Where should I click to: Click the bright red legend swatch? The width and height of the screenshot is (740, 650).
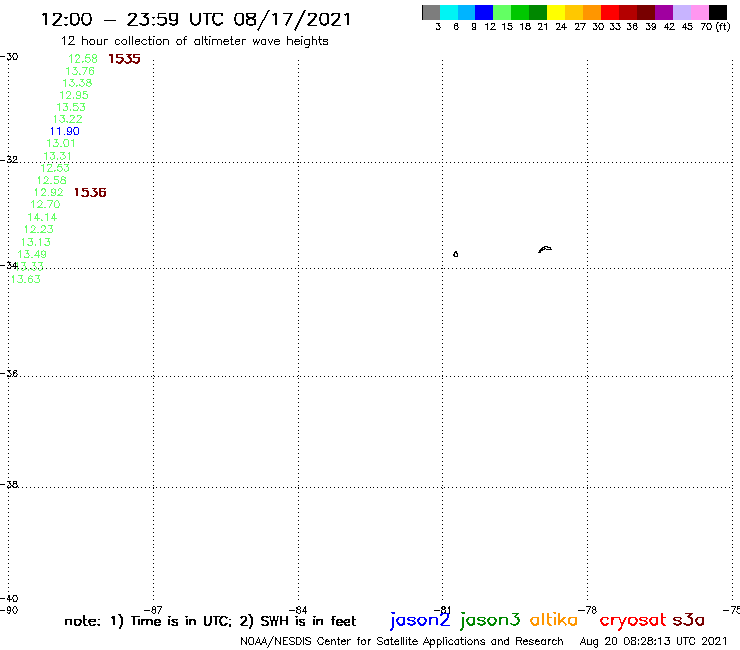[610, 12]
